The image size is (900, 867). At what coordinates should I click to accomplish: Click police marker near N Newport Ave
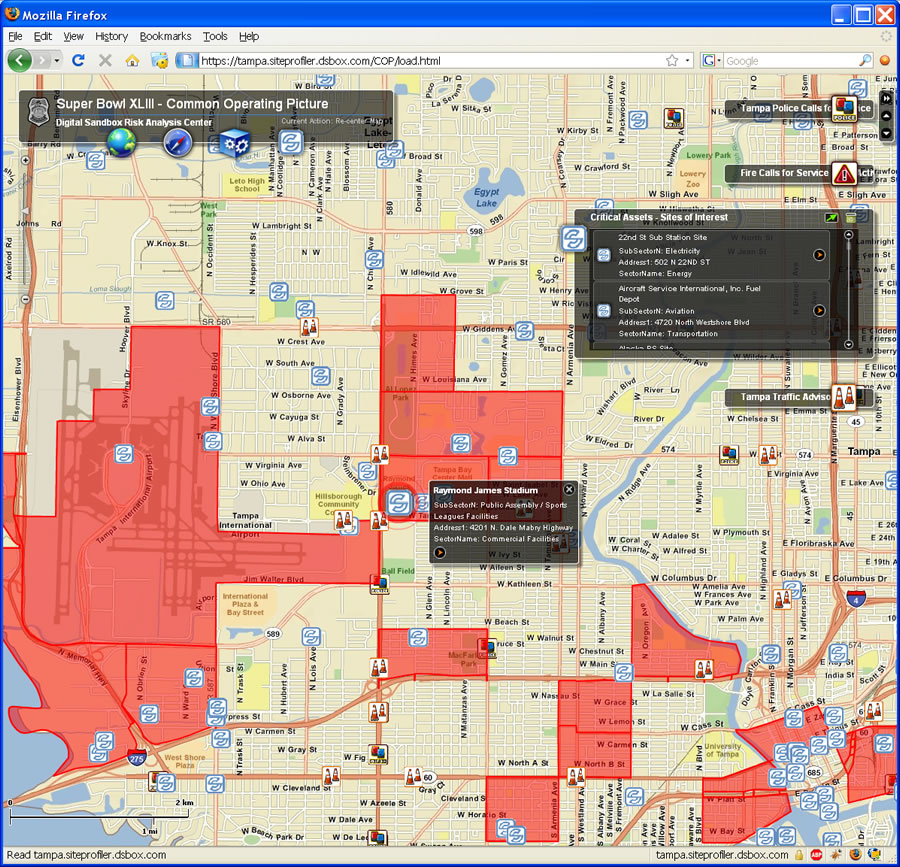tap(674, 118)
